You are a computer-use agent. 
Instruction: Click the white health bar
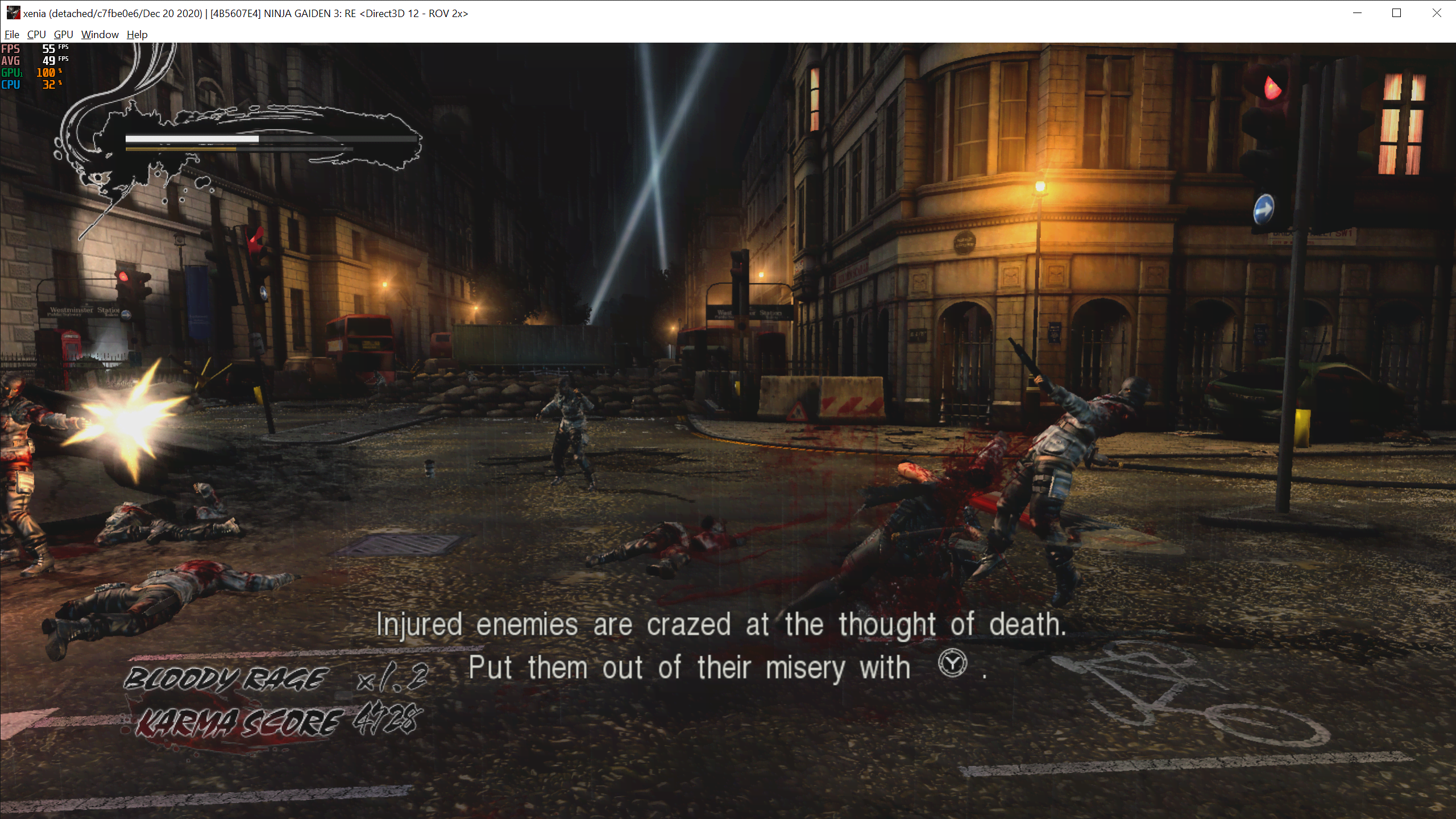(192, 139)
